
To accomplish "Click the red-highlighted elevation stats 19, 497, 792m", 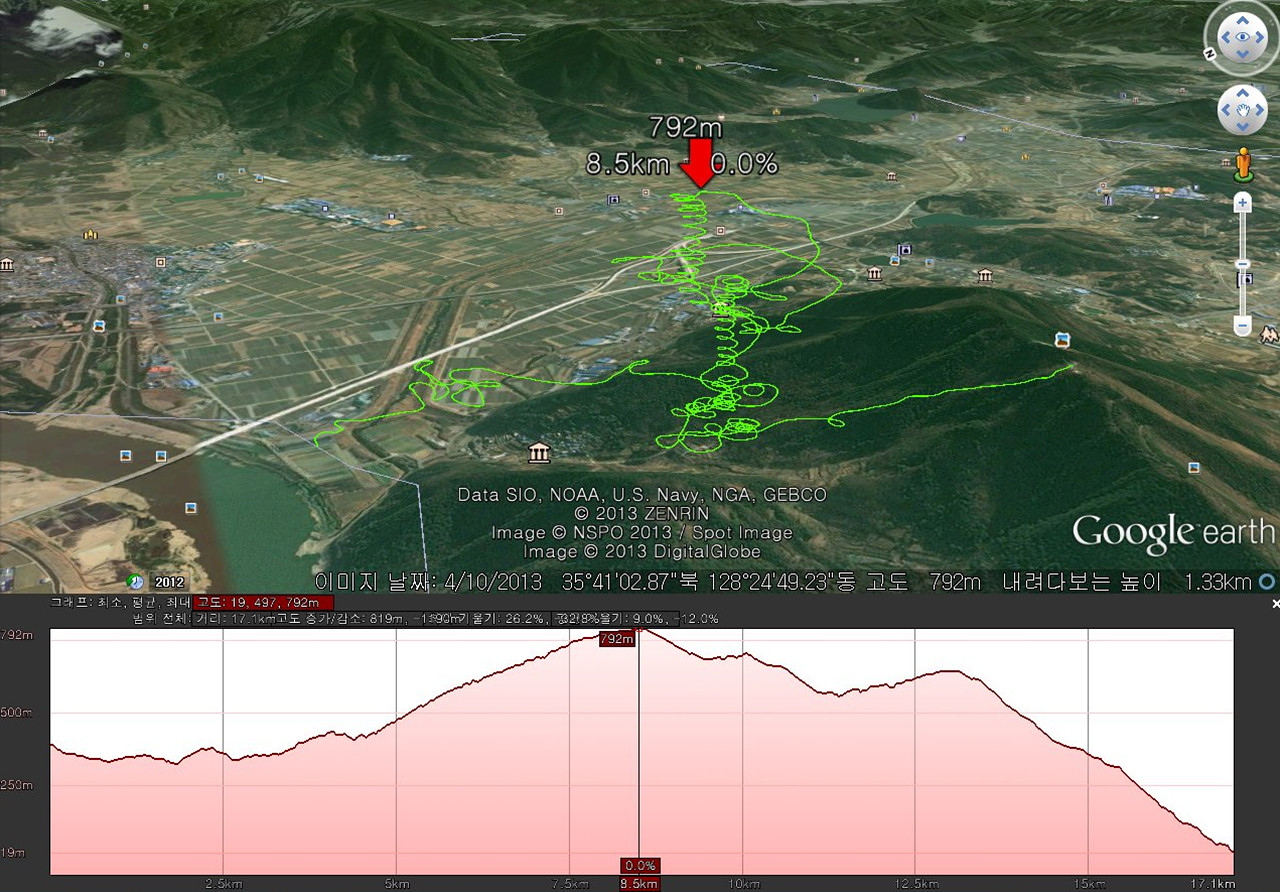I will tap(263, 602).
